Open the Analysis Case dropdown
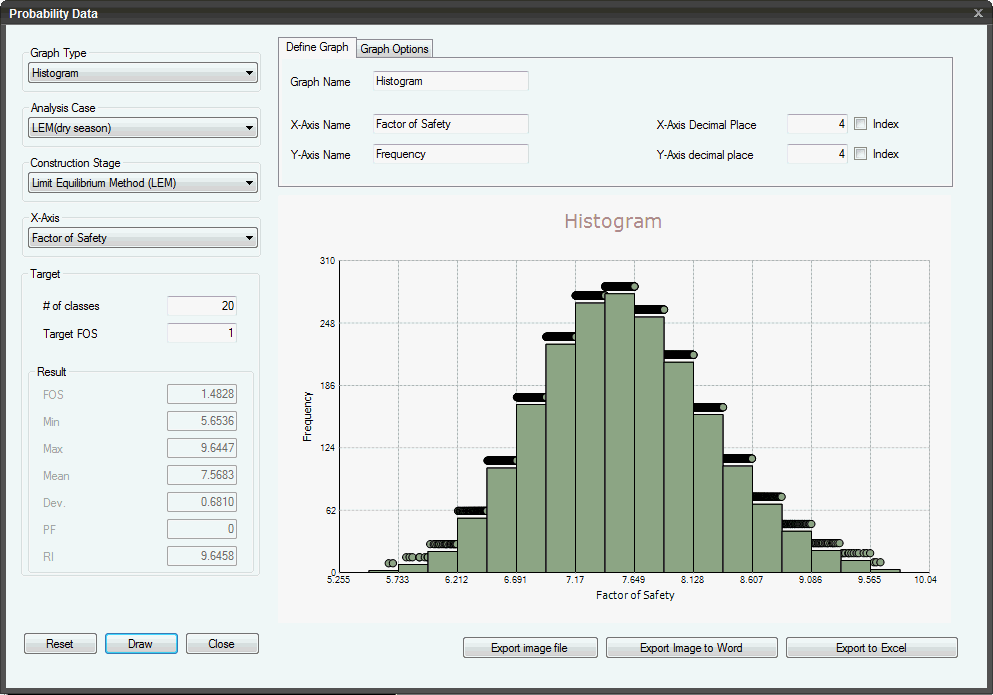 [141, 128]
